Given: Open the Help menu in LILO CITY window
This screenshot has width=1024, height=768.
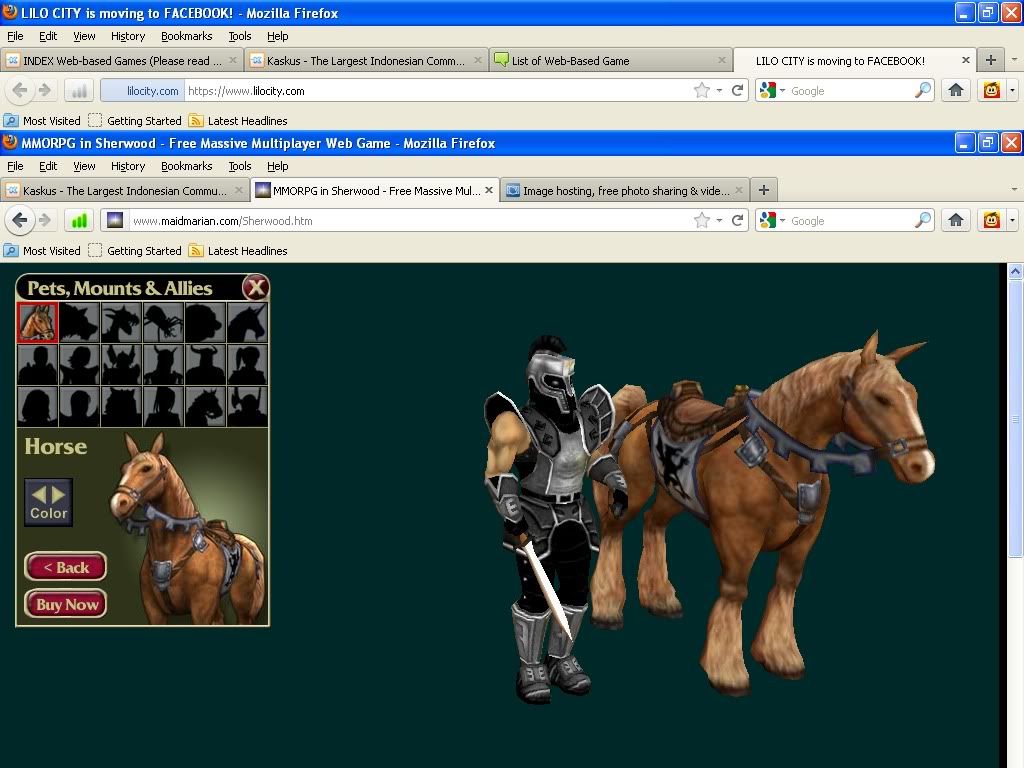Looking at the screenshot, I should tap(278, 36).
